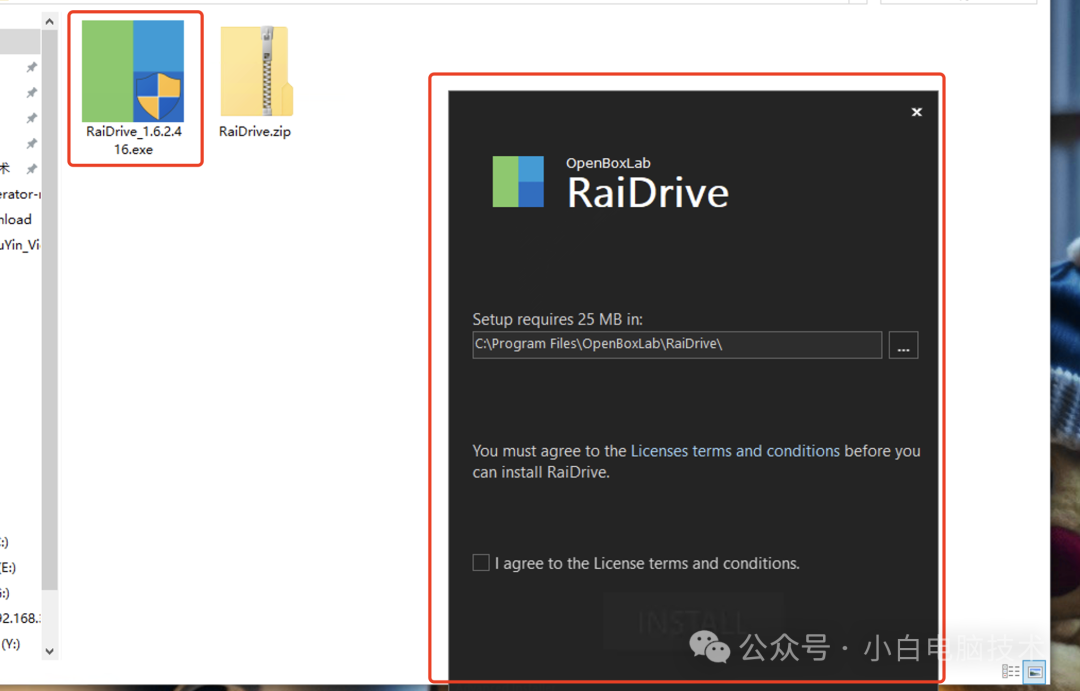Click the "Setup requires 25 MB in:" label
1080x691 pixels.
click(557, 320)
